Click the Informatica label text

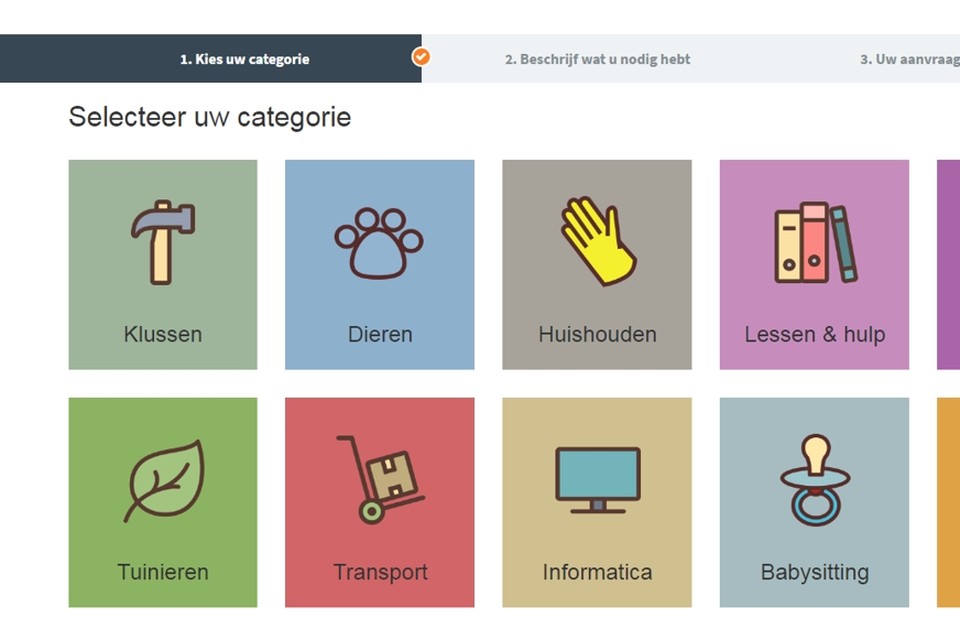click(x=598, y=572)
